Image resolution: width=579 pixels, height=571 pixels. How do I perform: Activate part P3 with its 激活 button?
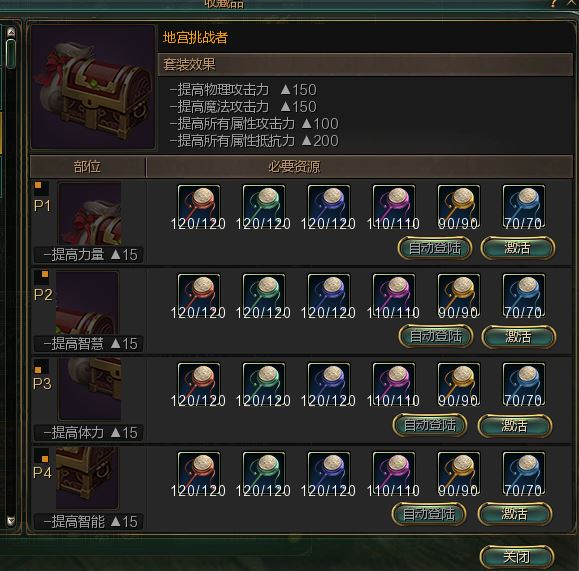(515, 425)
